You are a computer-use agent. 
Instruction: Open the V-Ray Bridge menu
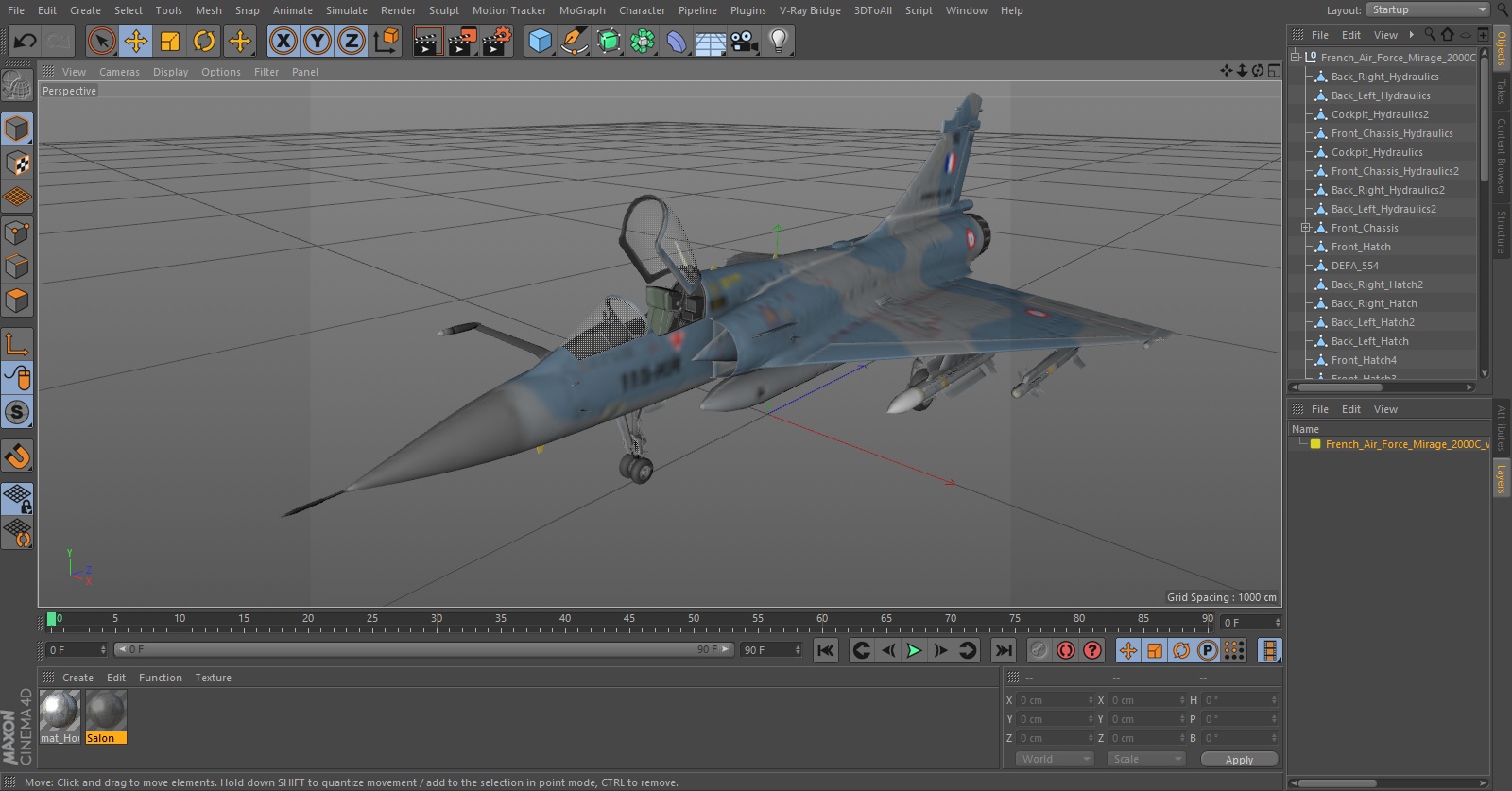coord(810,10)
